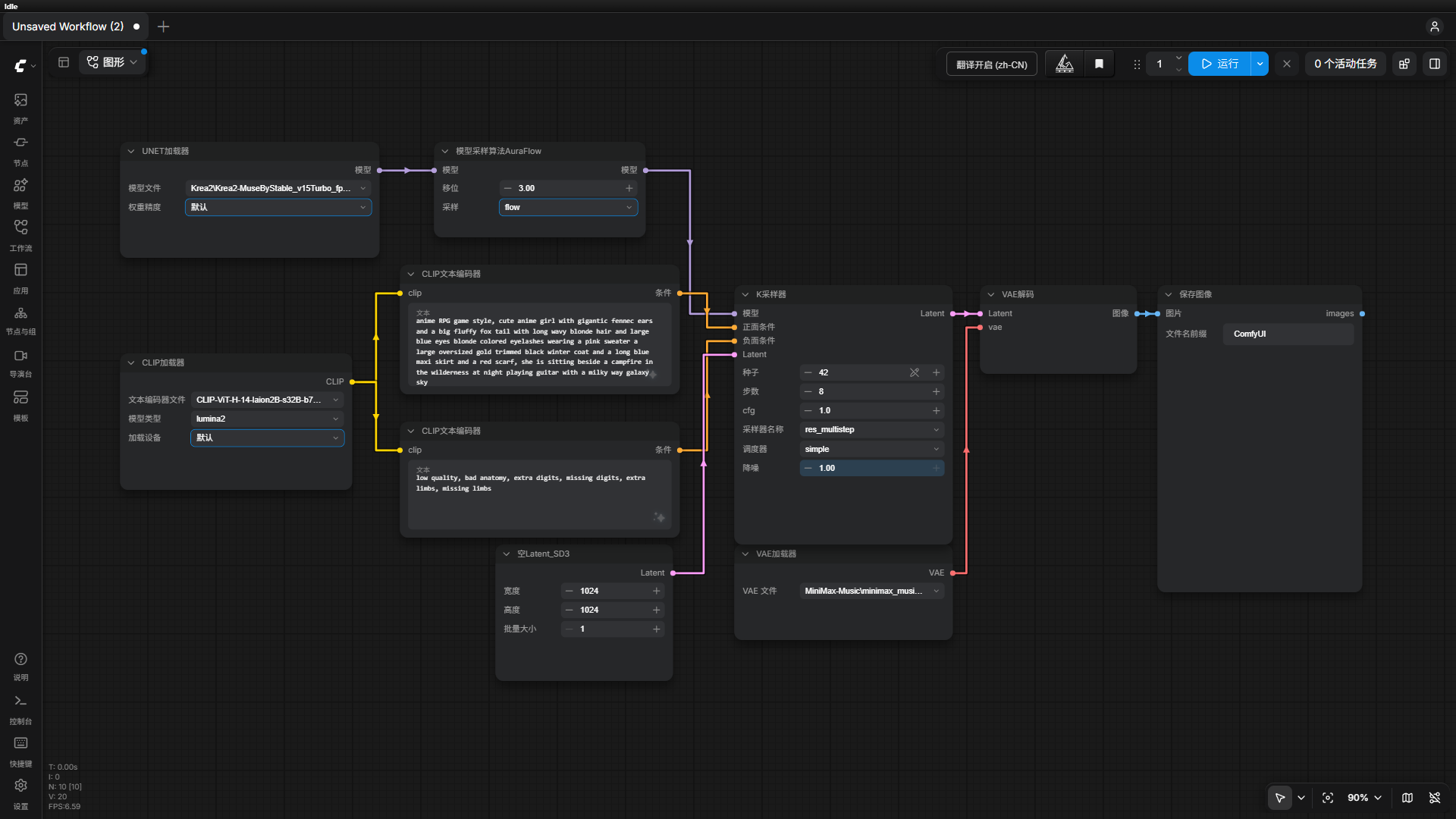Viewport: 1456px width, 819px height.
Task: Select the Unsaved Workflow (2) tab
Action: pos(74,27)
